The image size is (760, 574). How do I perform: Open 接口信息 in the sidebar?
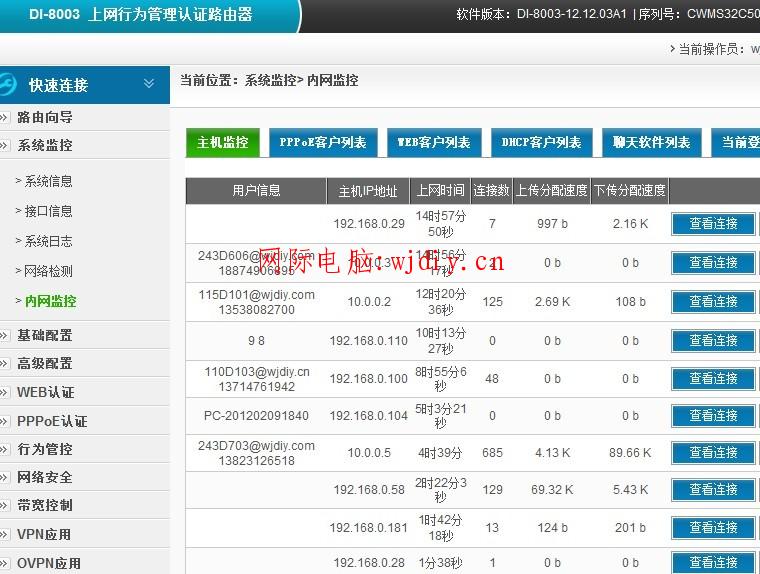[x=48, y=211]
